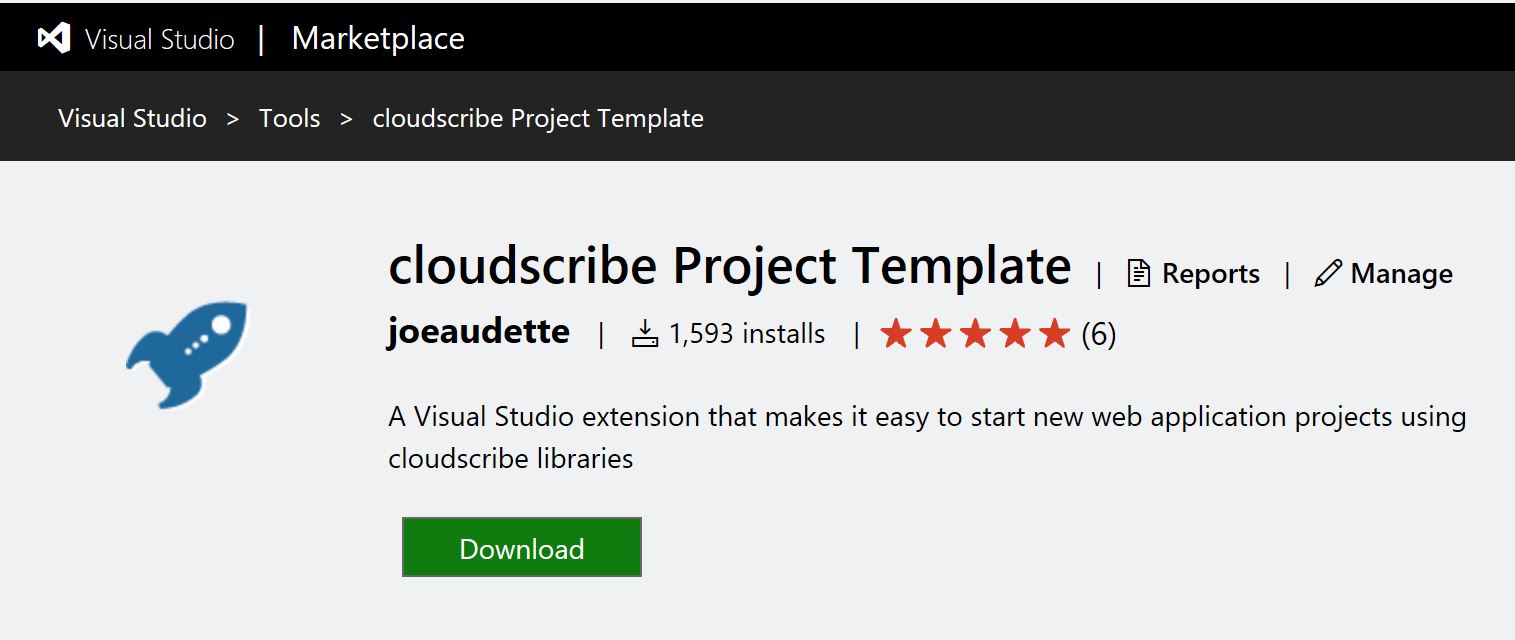Click the fourth rating star
Viewport: 1515px width, 640px height.
pos(1015,334)
